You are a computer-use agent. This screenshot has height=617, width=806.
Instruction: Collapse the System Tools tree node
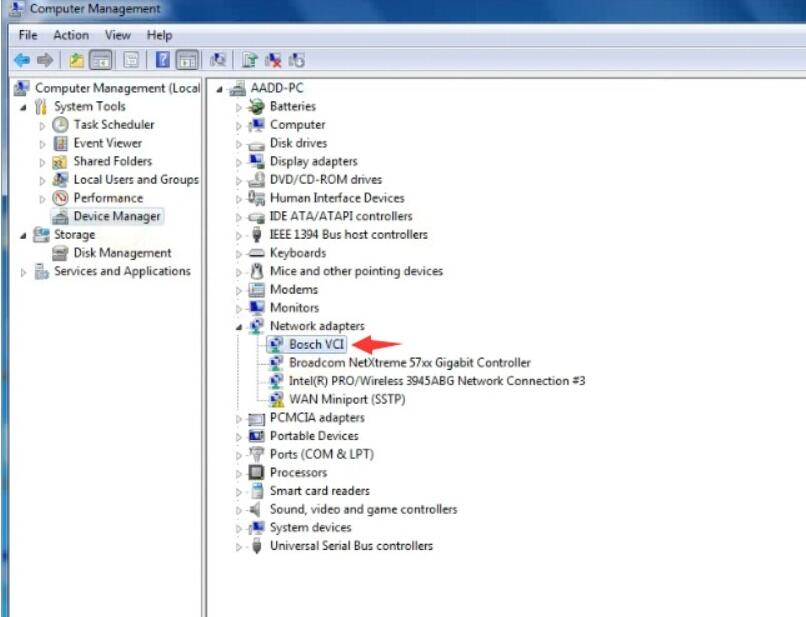(23, 107)
